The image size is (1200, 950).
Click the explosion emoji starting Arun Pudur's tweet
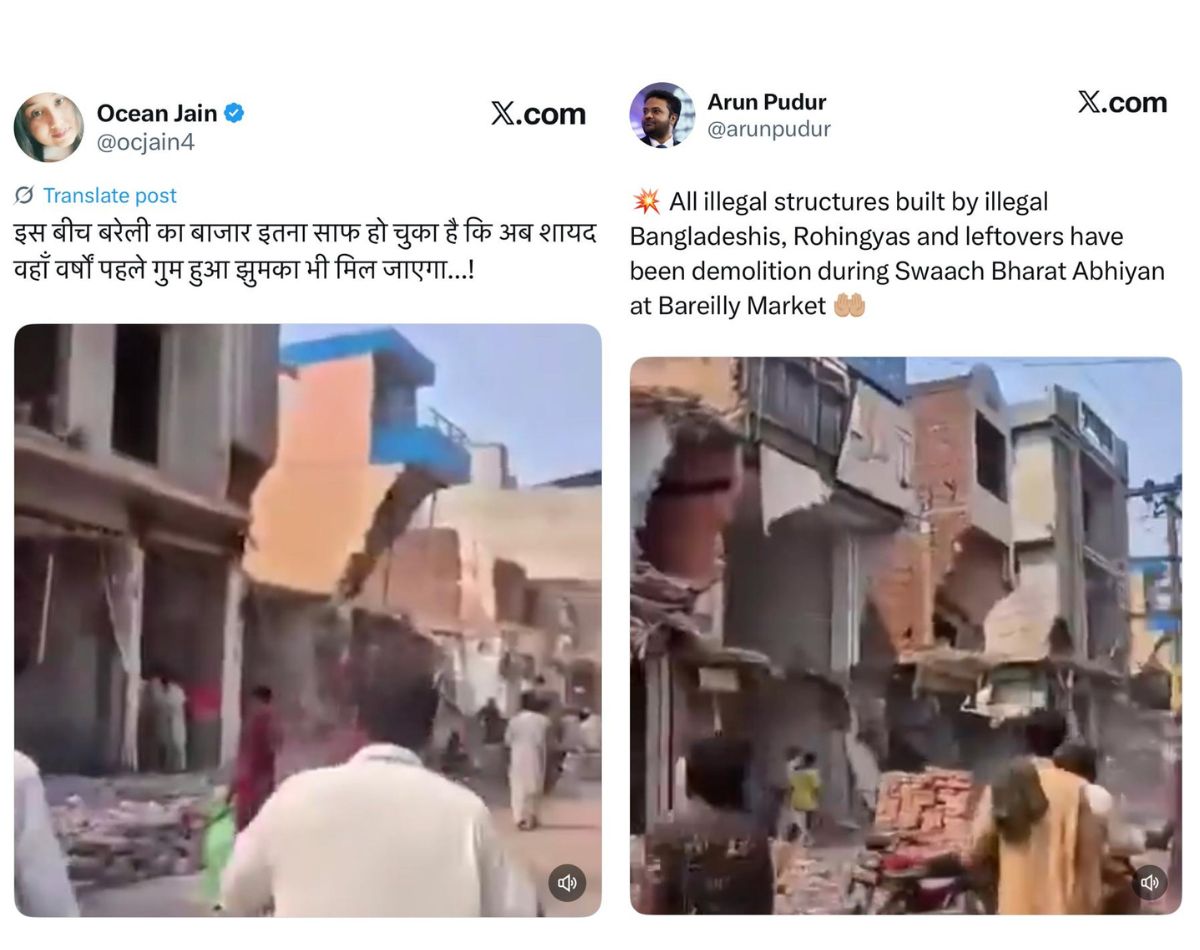click(646, 202)
